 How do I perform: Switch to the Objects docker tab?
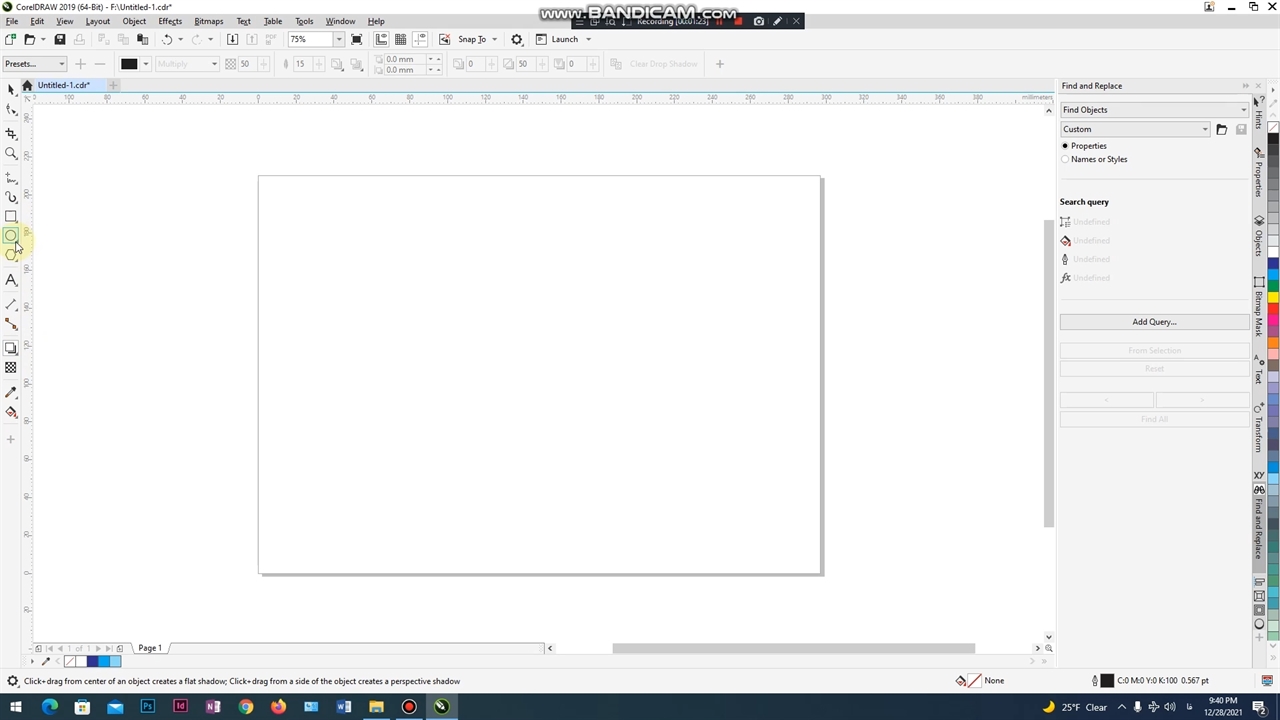[1259, 236]
